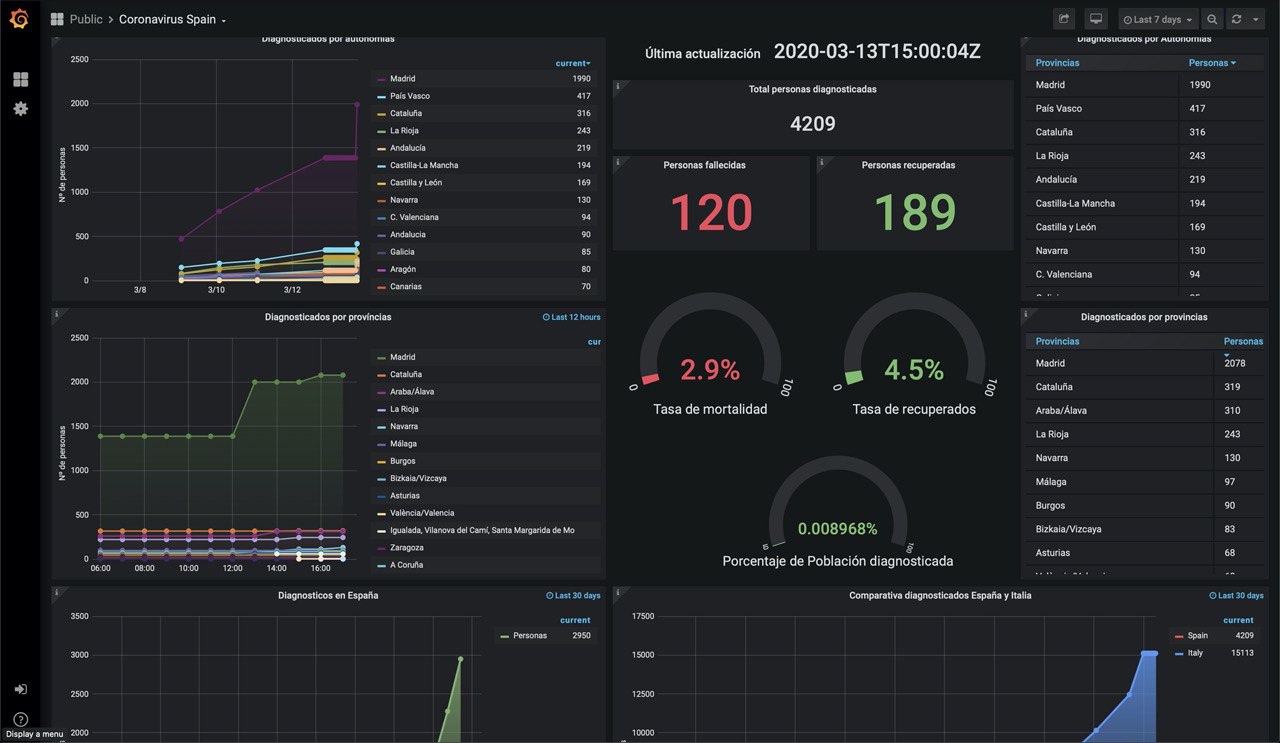Toggle País Vasco series in autonomías legend
This screenshot has height=743, width=1280.
point(410,96)
